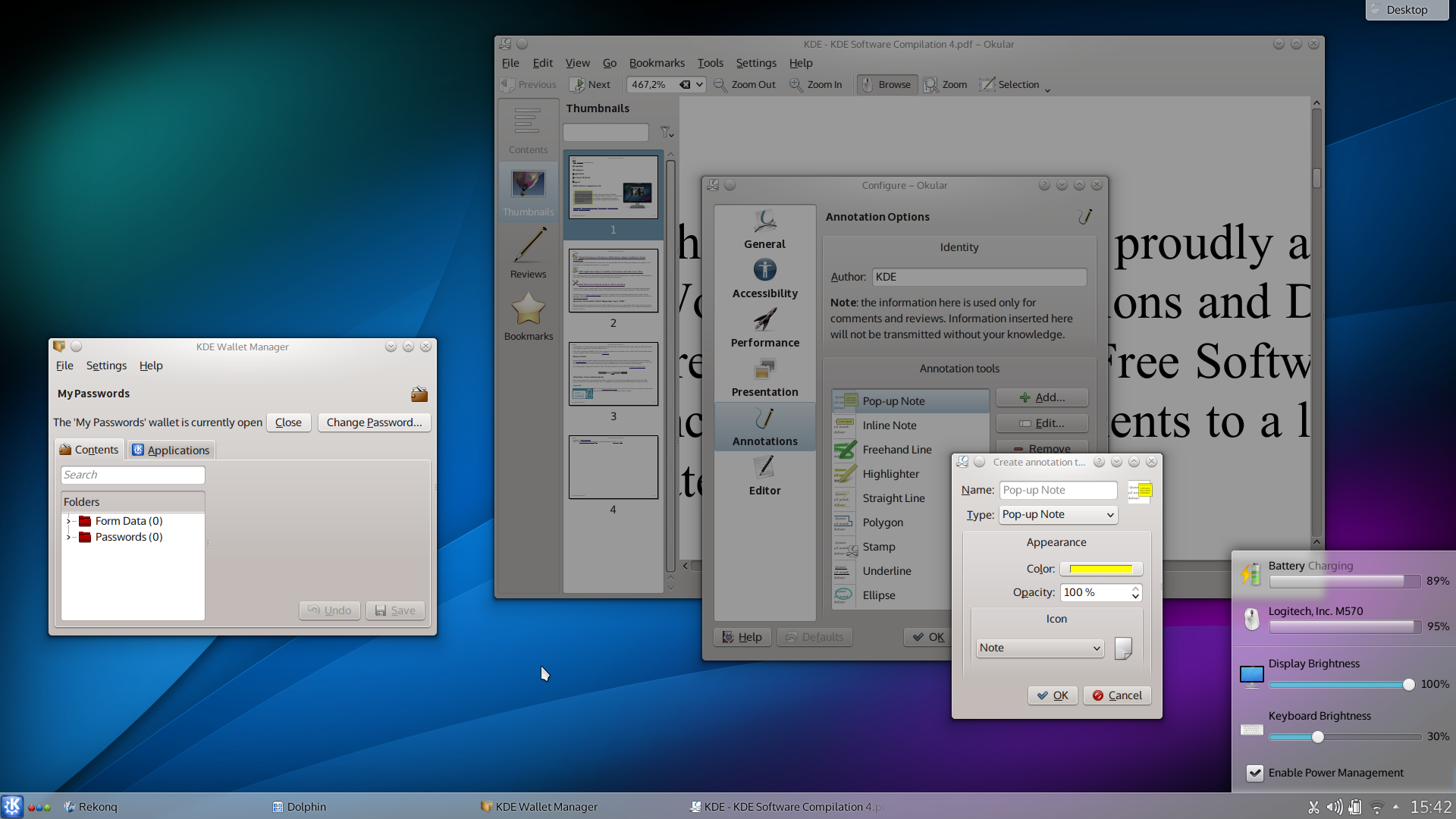Toggle Enable Power Management checkbox
Screen dimensions: 1456x819
pos(1255,772)
